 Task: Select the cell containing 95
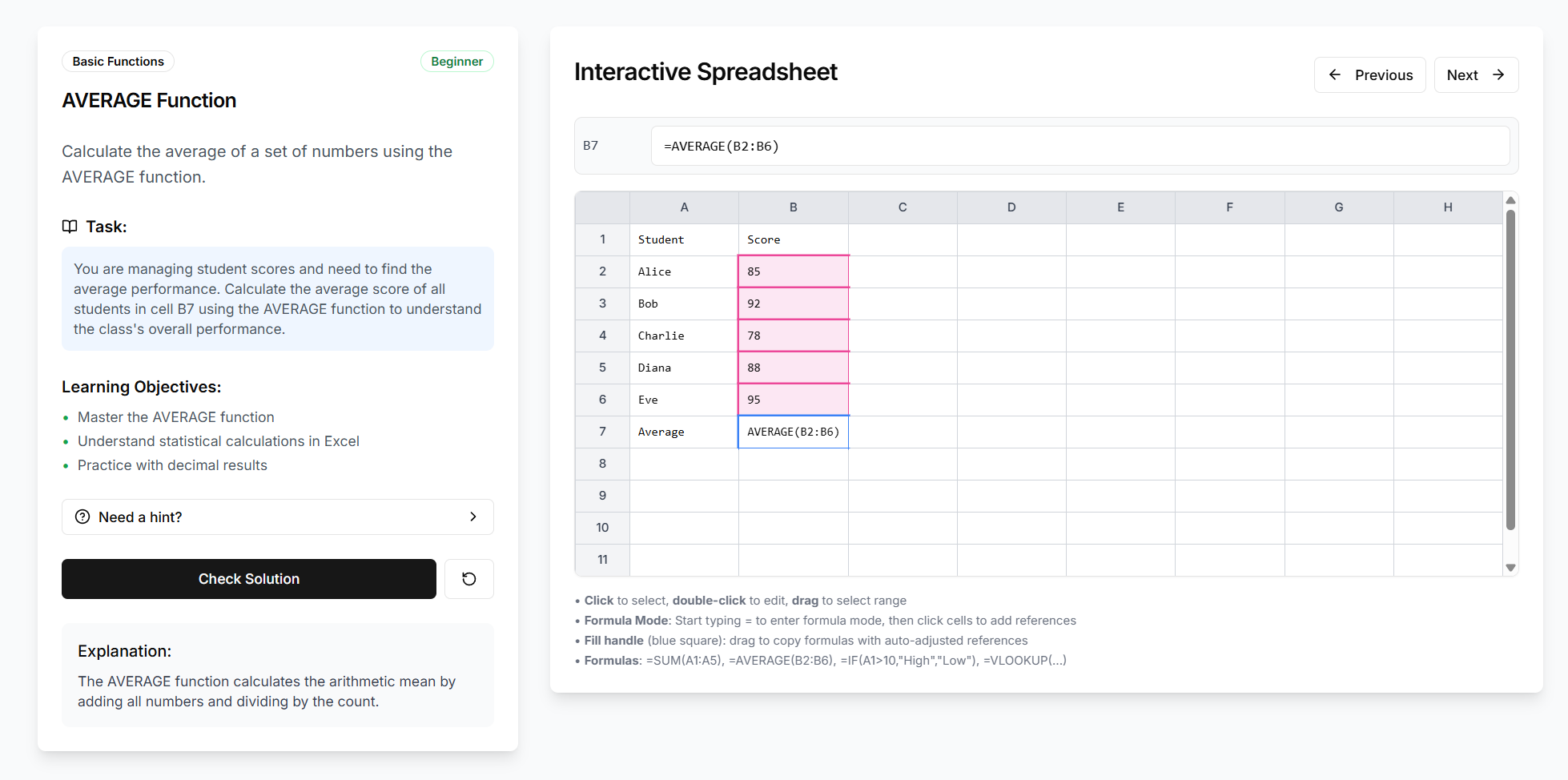[794, 400]
